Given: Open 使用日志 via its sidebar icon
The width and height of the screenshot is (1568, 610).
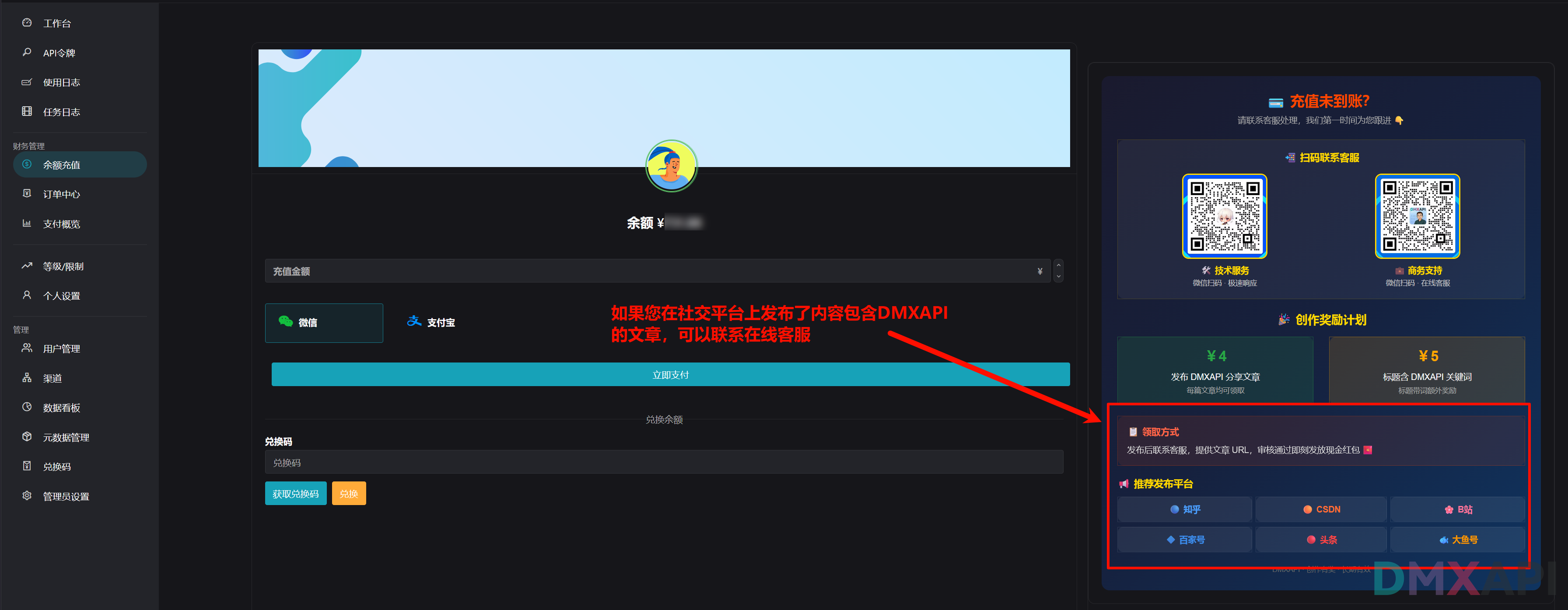Looking at the screenshot, I should [27, 82].
